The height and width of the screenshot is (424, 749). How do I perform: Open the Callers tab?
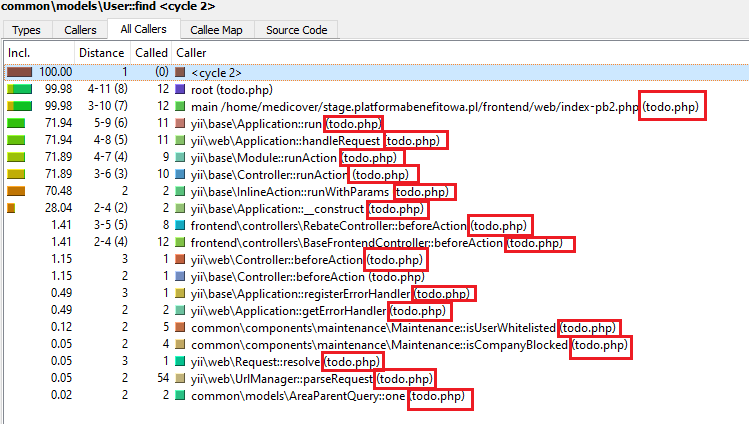pos(81,30)
